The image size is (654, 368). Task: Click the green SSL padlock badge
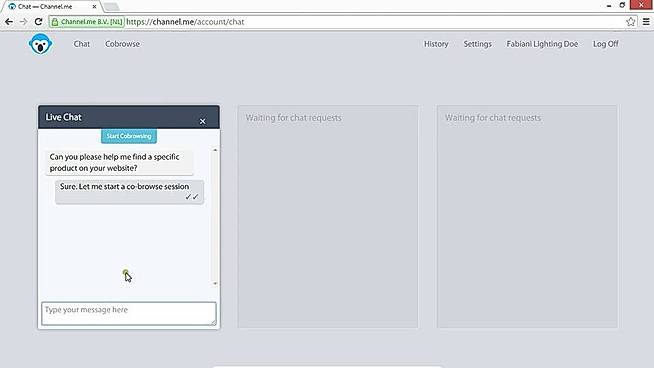tap(87, 22)
